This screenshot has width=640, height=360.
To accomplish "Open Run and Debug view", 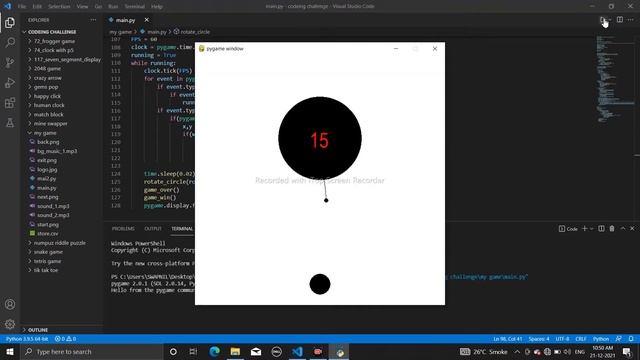I will tap(10, 82).
